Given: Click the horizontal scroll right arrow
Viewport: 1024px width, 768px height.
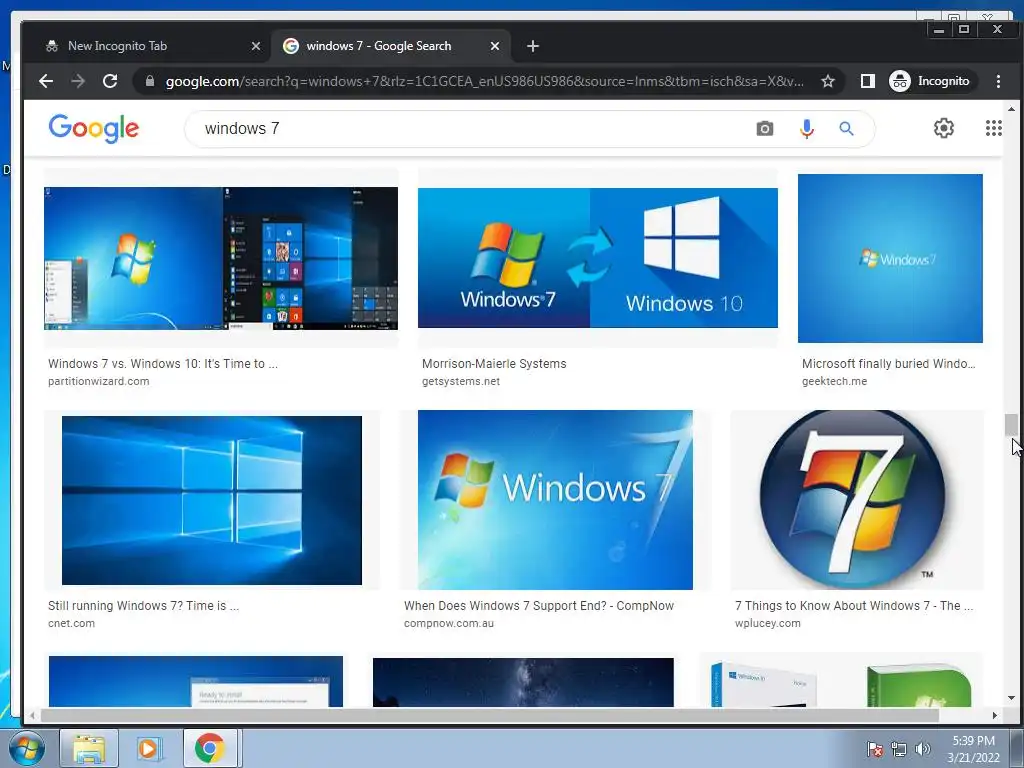Looking at the screenshot, I should click(995, 716).
